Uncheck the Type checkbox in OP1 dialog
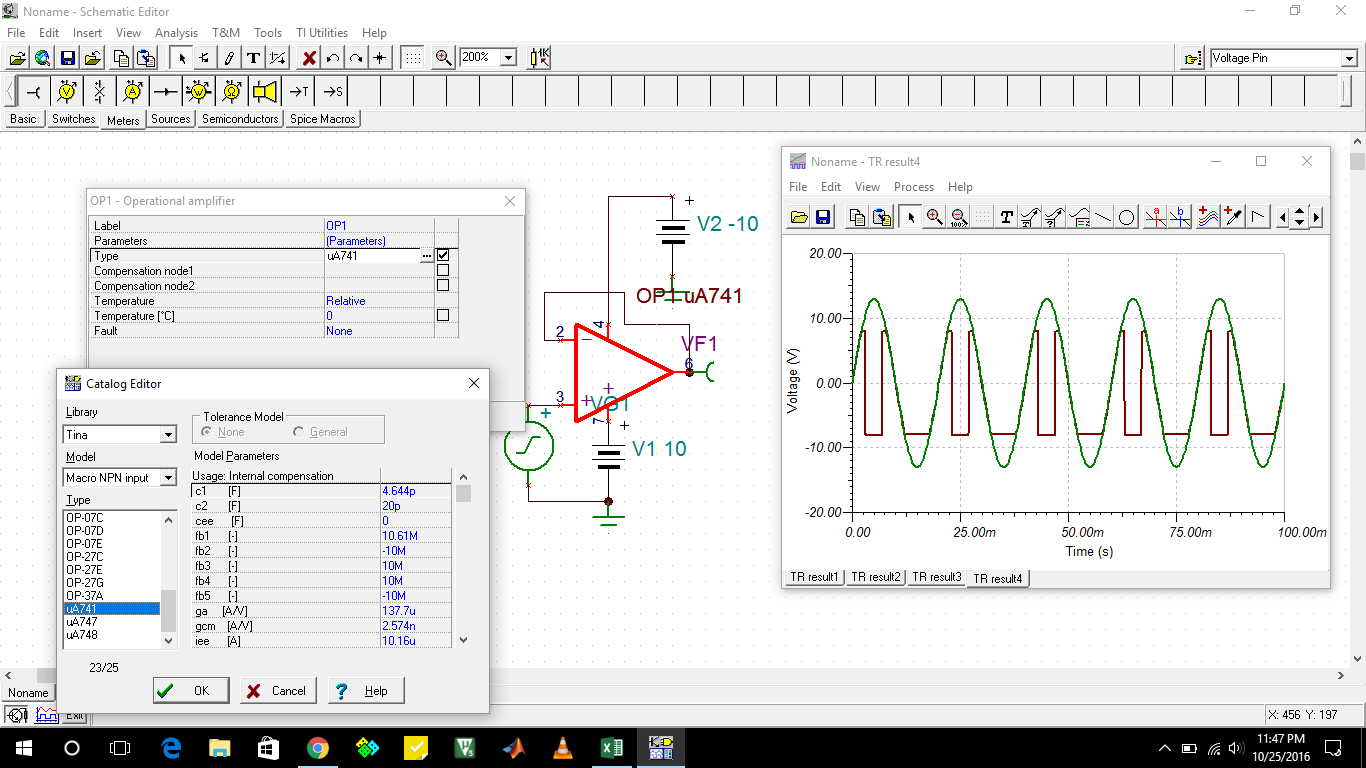 pos(443,255)
